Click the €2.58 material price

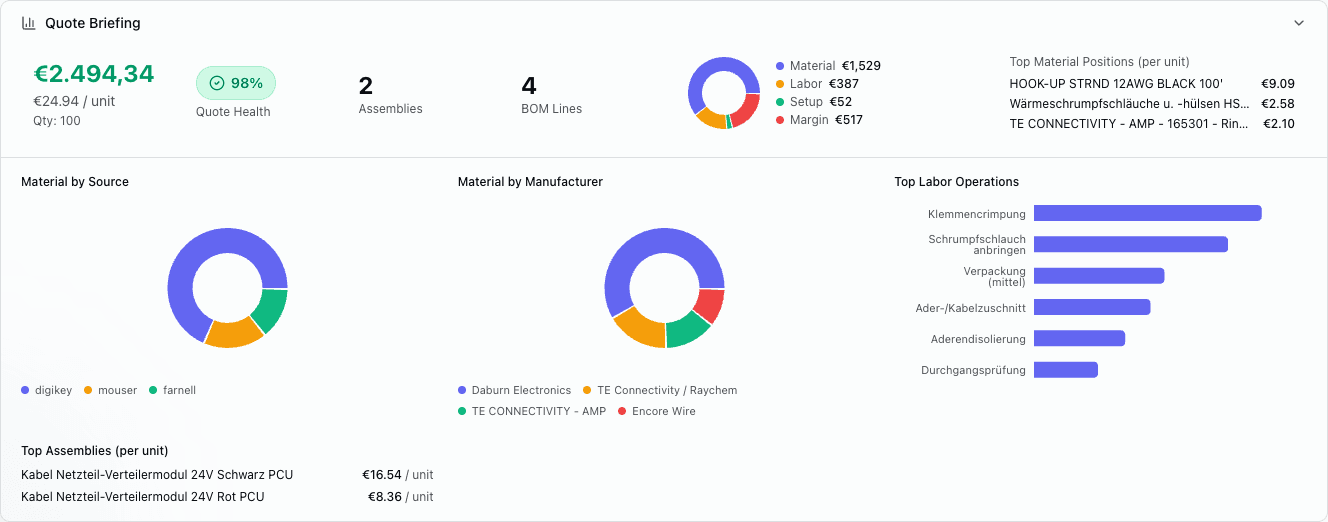(x=1278, y=104)
